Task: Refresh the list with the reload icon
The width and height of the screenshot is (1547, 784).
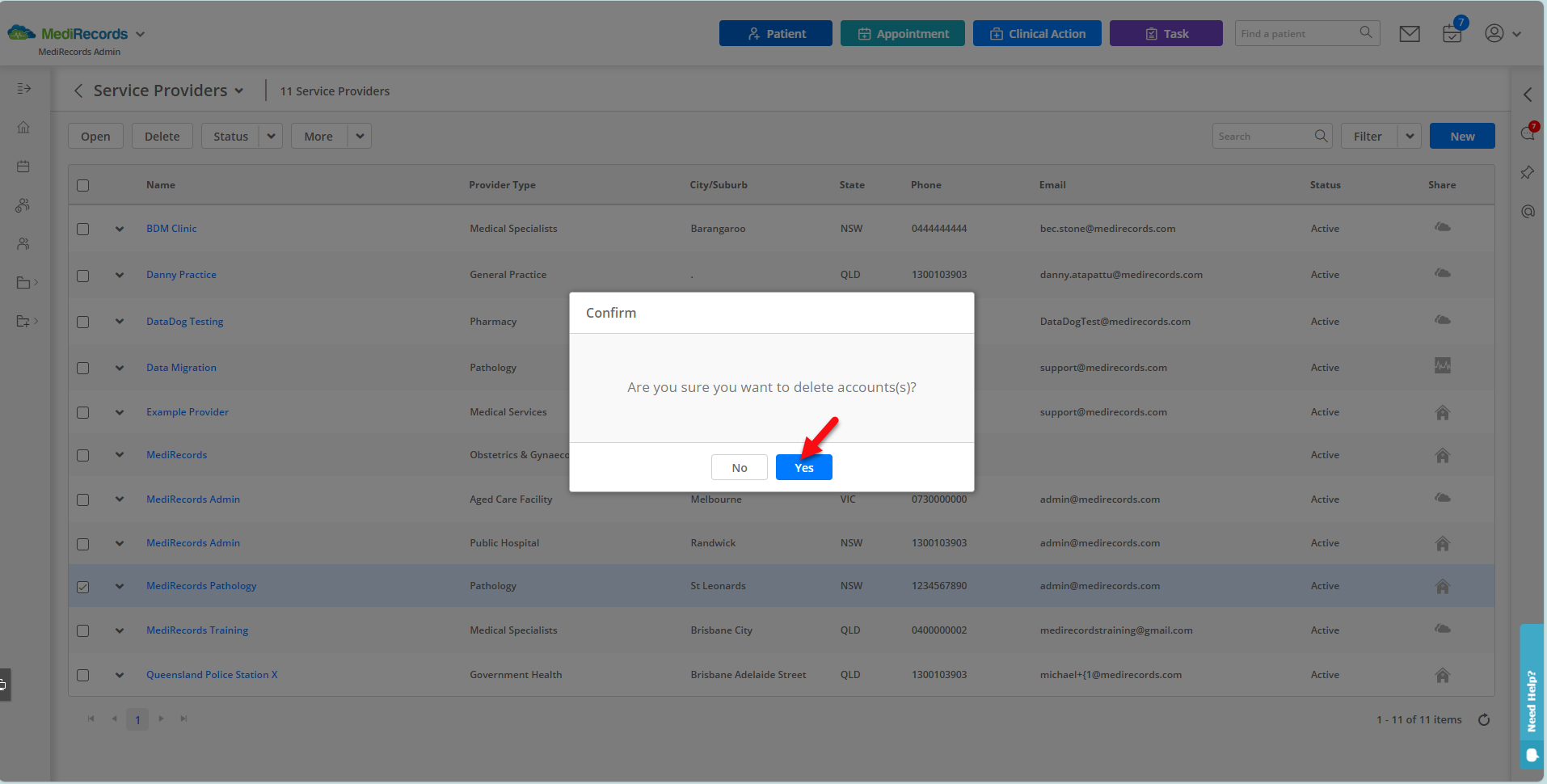Action: click(1484, 719)
